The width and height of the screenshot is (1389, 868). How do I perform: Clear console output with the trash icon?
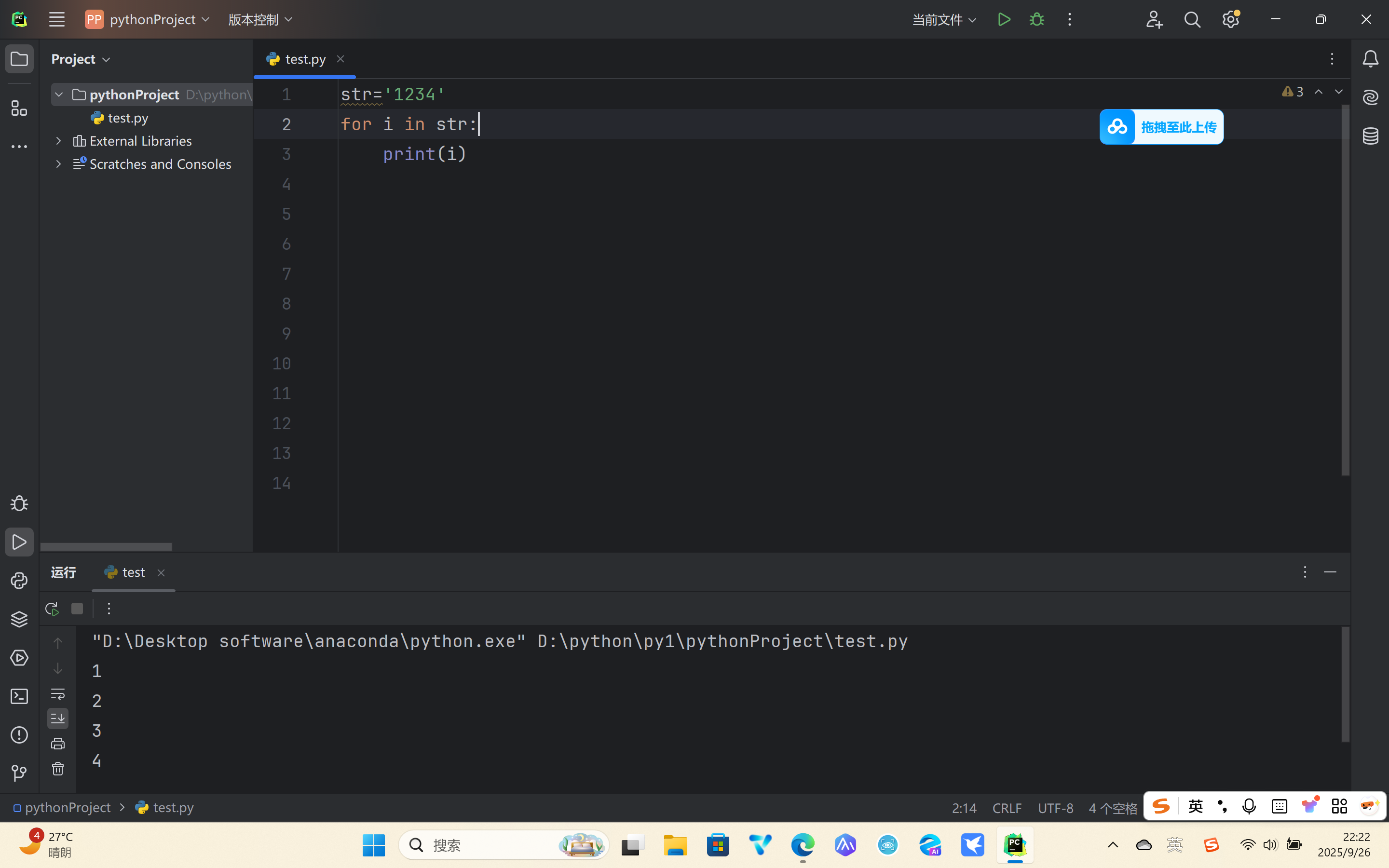57,769
